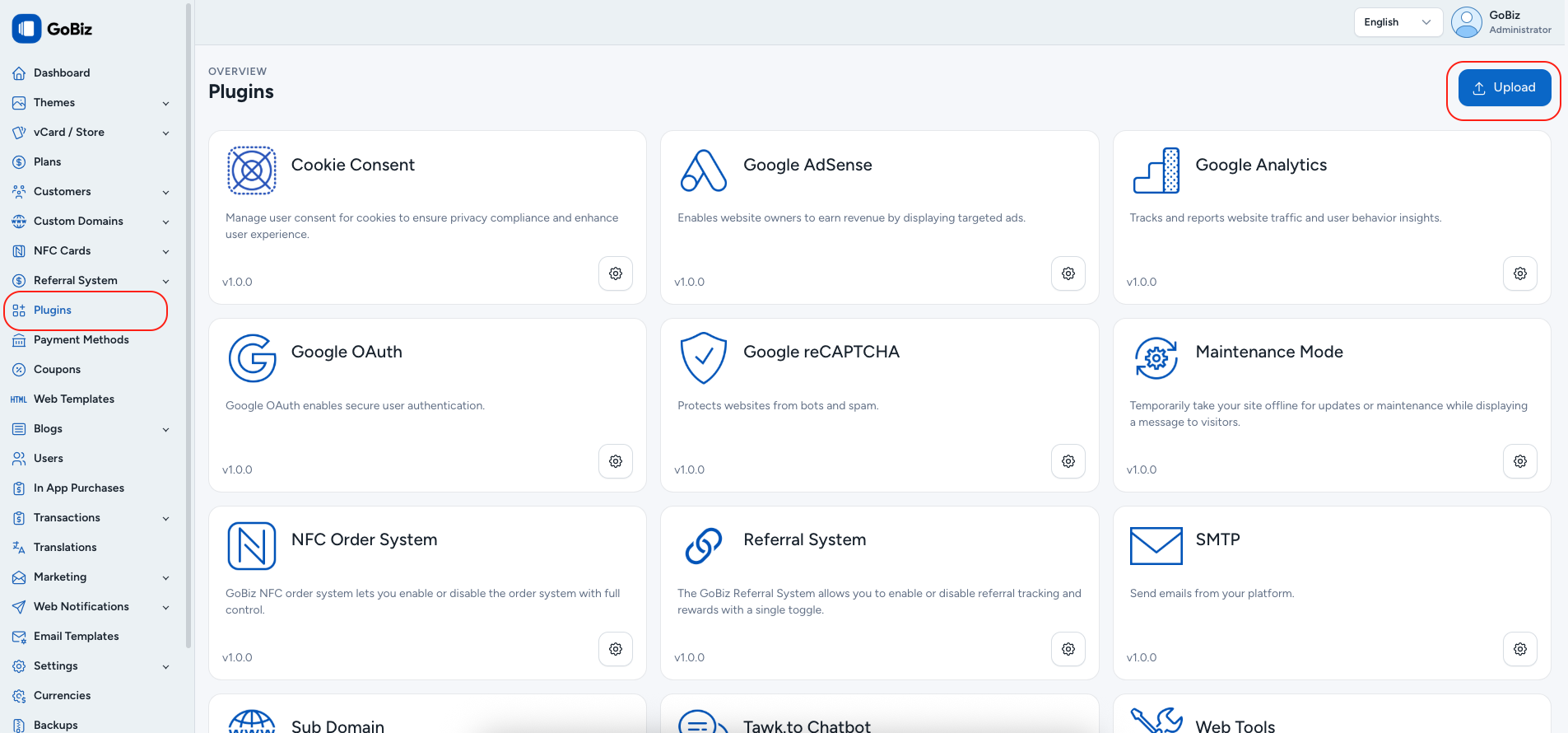Open Payment Methods from the sidebar
The width and height of the screenshot is (1568, 733).
pyautogui.click(x=81, y=340)
